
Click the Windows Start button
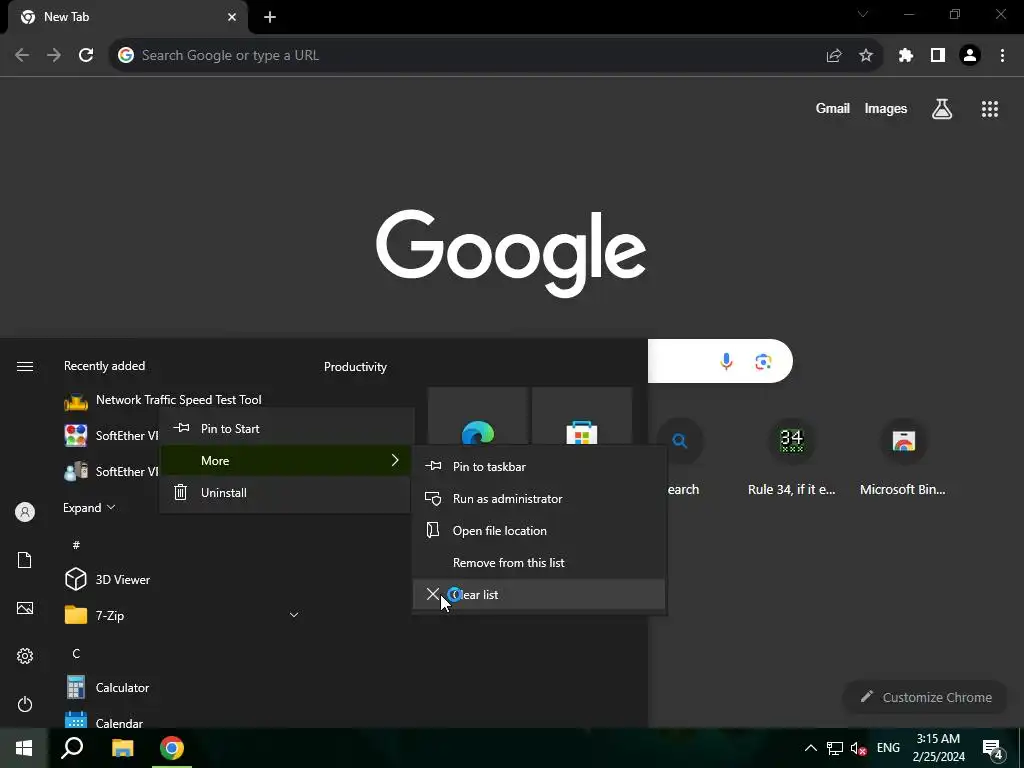click(x=24, y=748)
